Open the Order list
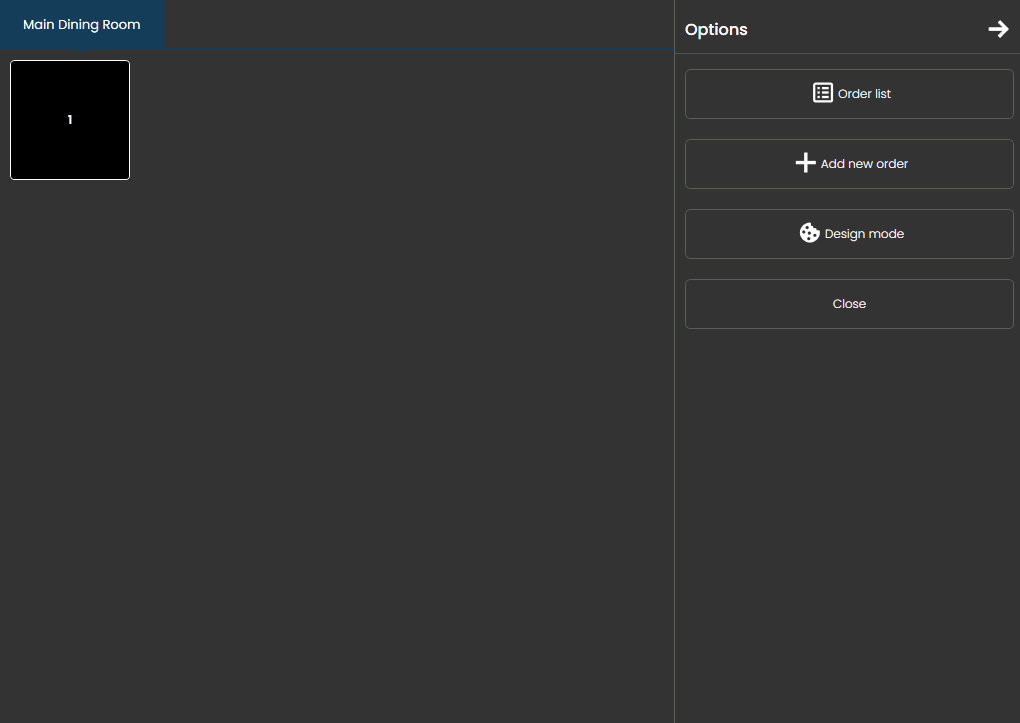 (x=849, y=94)
